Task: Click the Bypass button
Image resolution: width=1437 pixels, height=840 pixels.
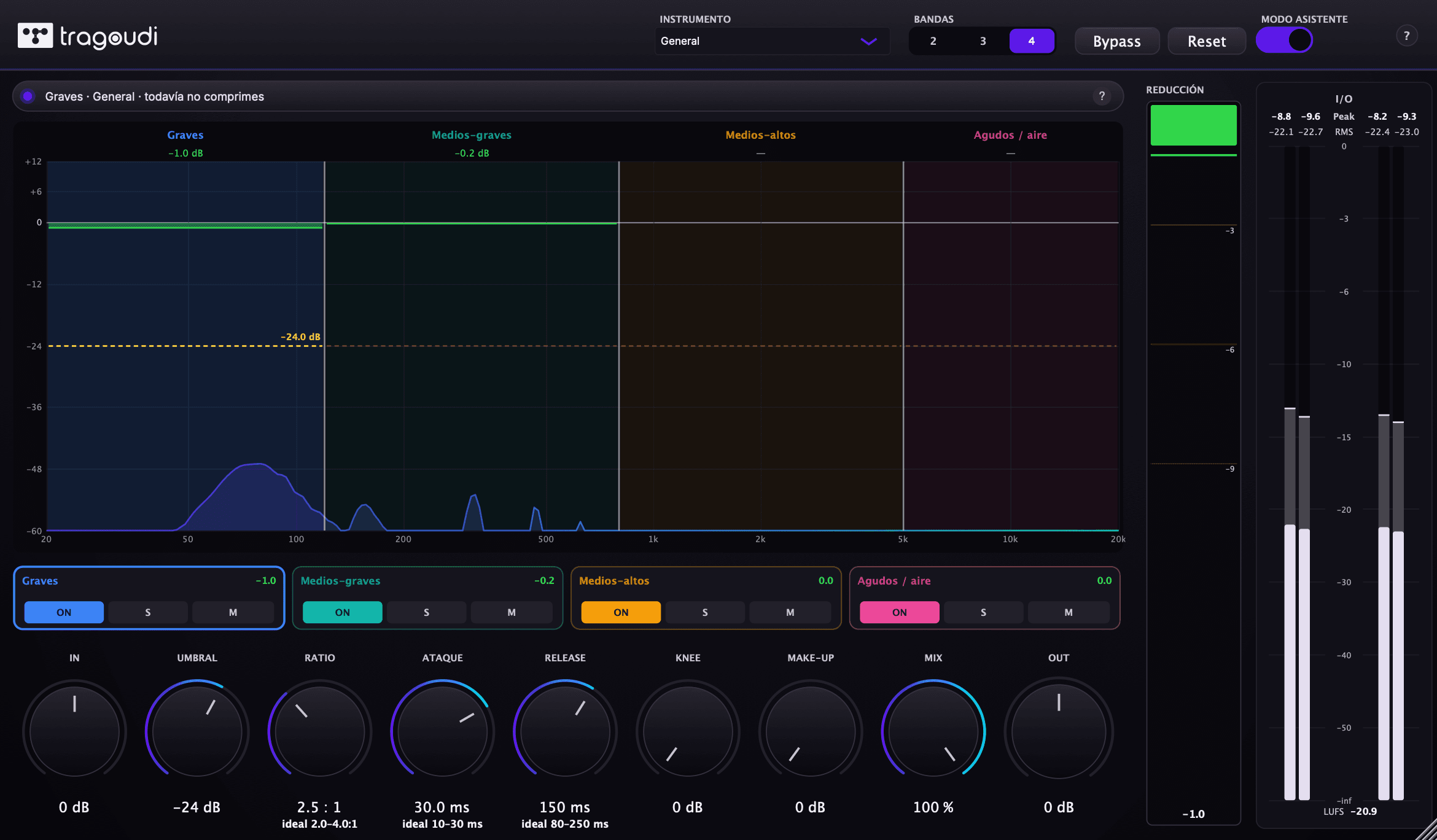Action: 1116,41
